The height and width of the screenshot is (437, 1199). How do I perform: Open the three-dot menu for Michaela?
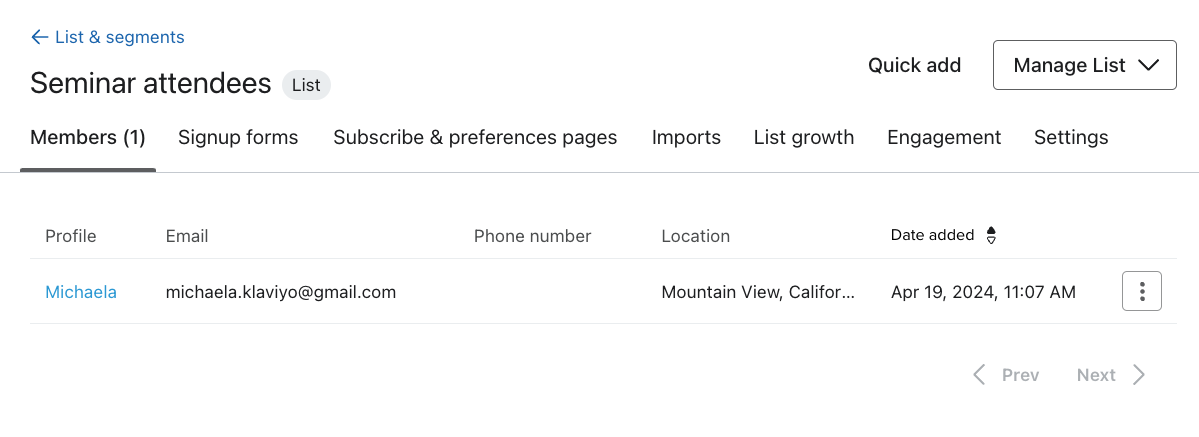click(x=1142, y=291)
